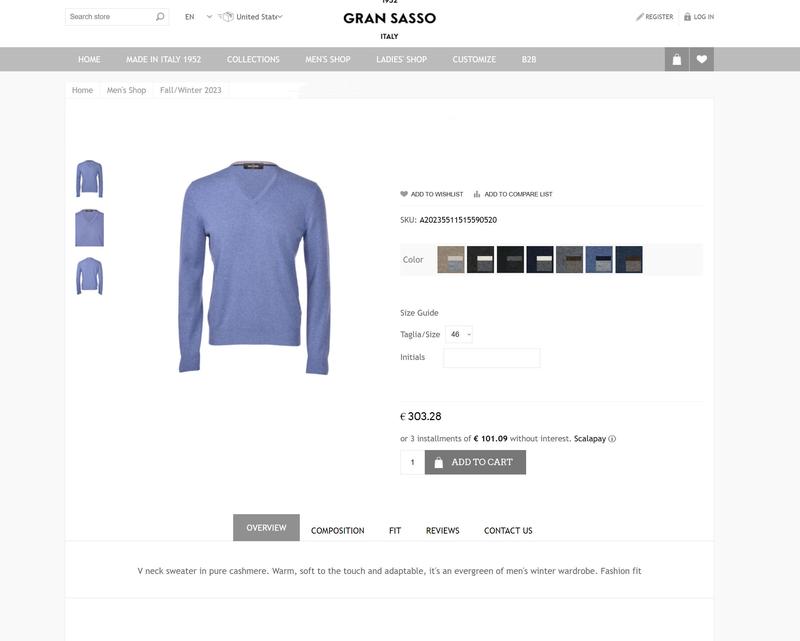Viewport: 800px width, 641px height.
Task: Open Men's Shop in navigation bar
Action: click(328, 59)
